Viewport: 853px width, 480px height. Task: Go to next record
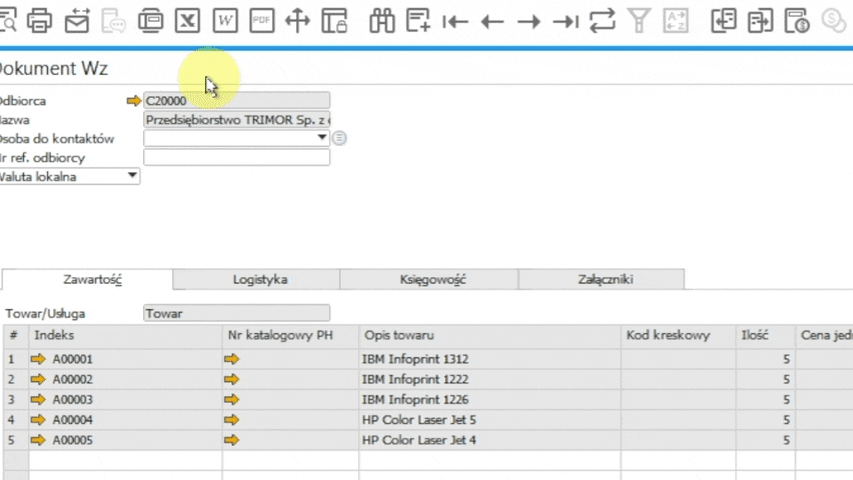click(529, 22)
